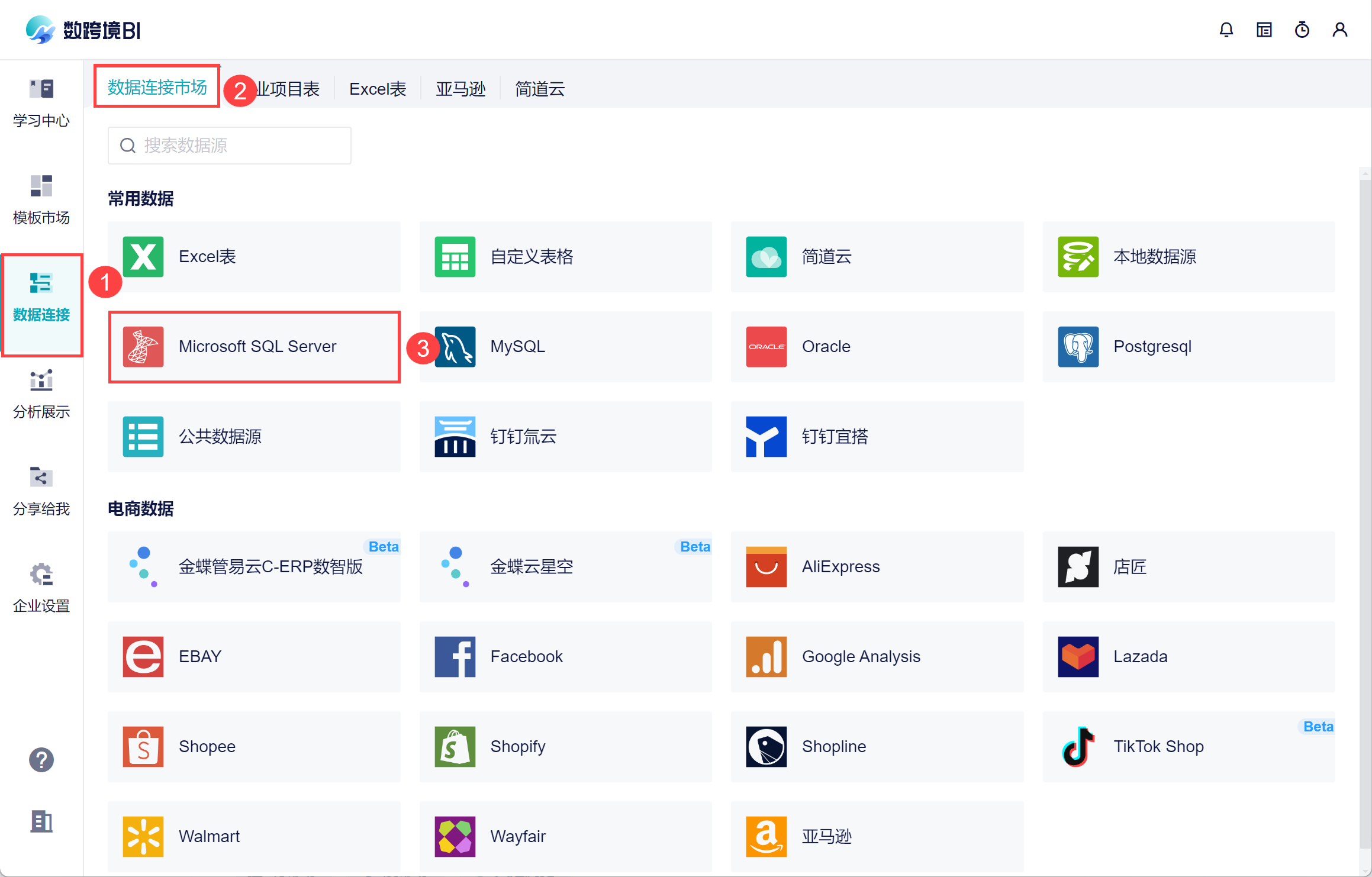Click the building icon at sidebar bottom

[41, 821]
